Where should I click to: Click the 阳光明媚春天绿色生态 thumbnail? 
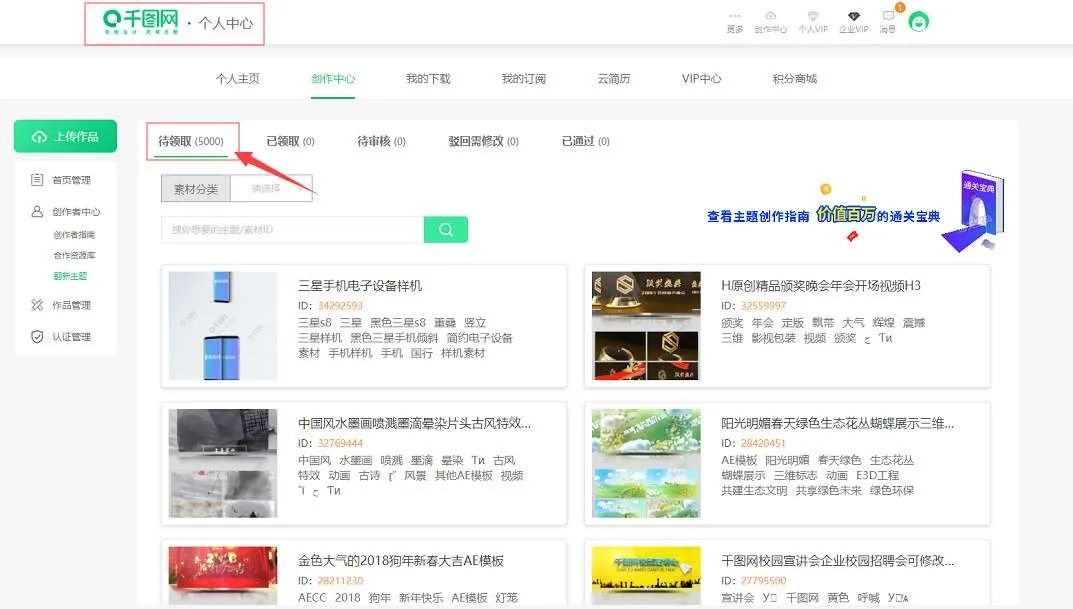pyautogui.click(x=645, y=463)
